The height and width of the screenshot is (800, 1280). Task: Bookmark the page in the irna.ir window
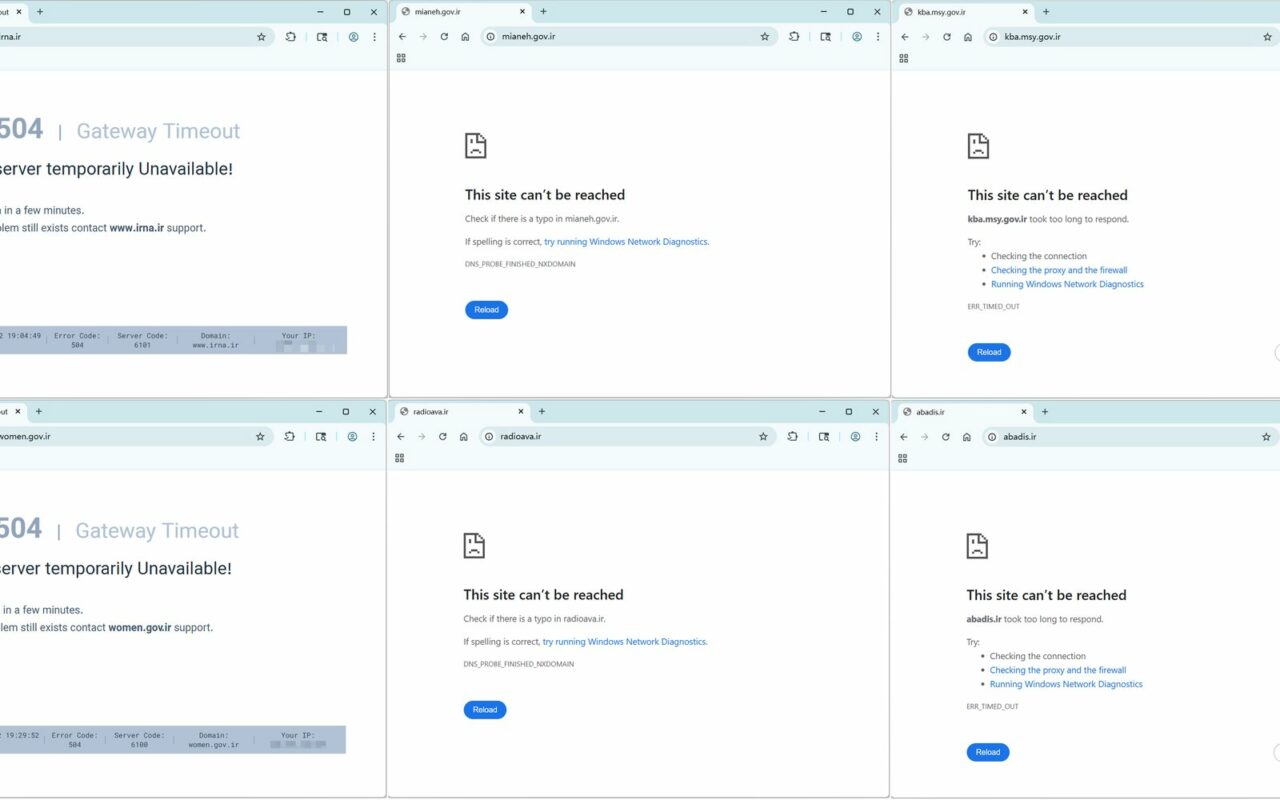coord(261,37)
